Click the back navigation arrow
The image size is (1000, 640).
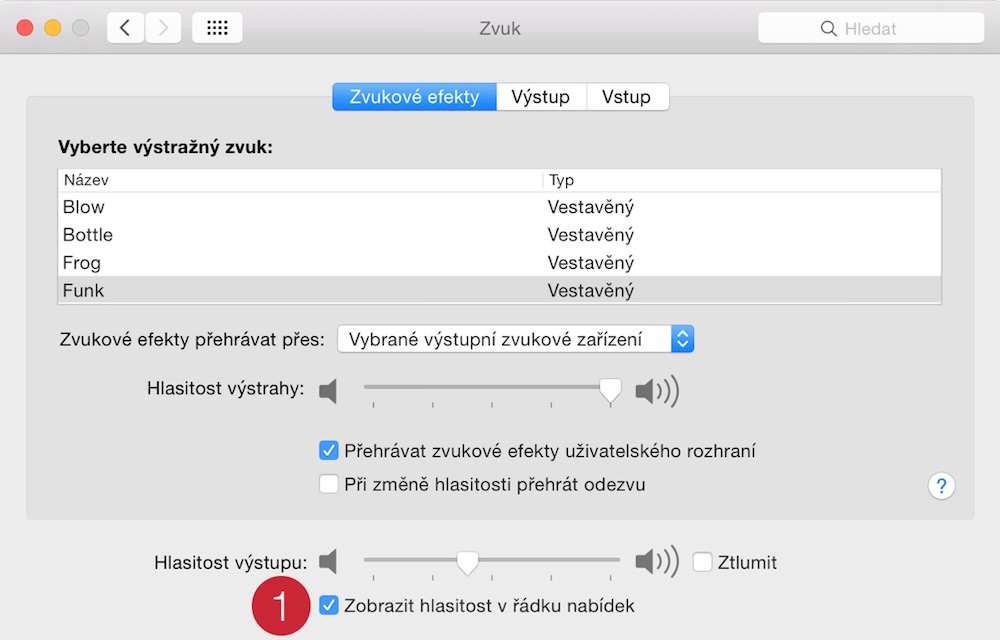[x=125, y=28]
